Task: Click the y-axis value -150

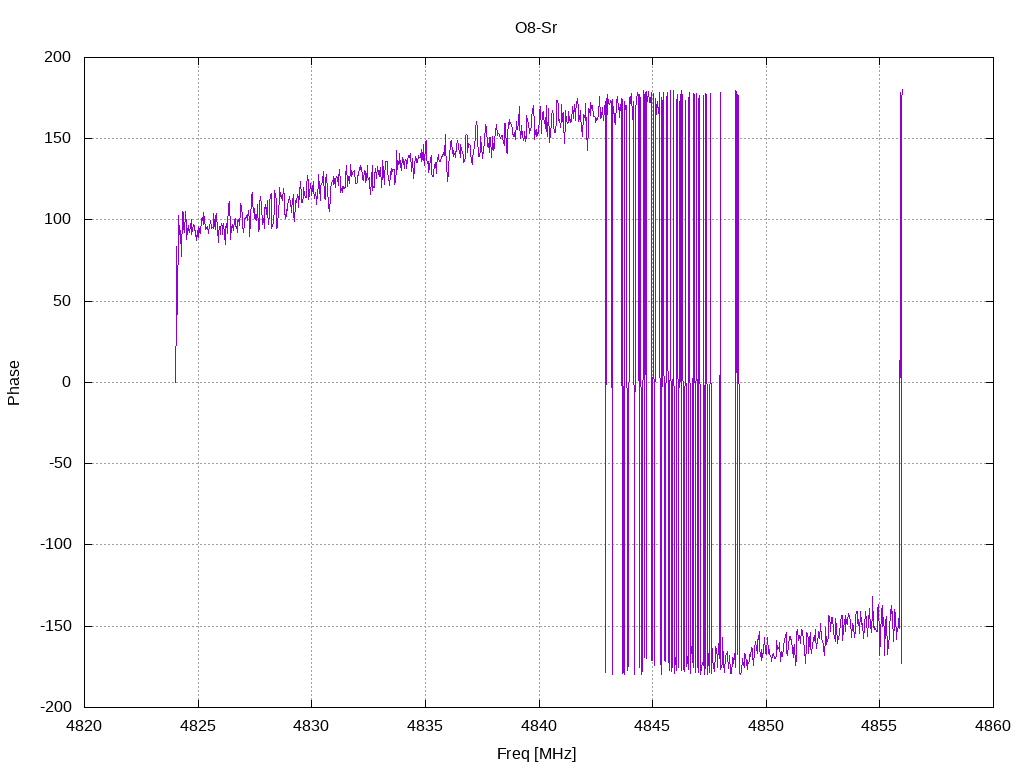Action: point(56,626)
